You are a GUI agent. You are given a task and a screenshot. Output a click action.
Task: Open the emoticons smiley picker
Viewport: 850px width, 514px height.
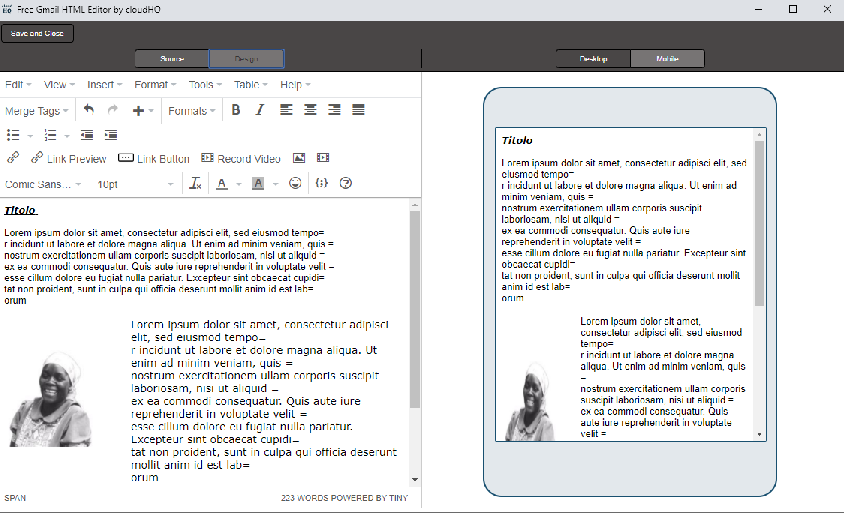[x=295, y=183]
